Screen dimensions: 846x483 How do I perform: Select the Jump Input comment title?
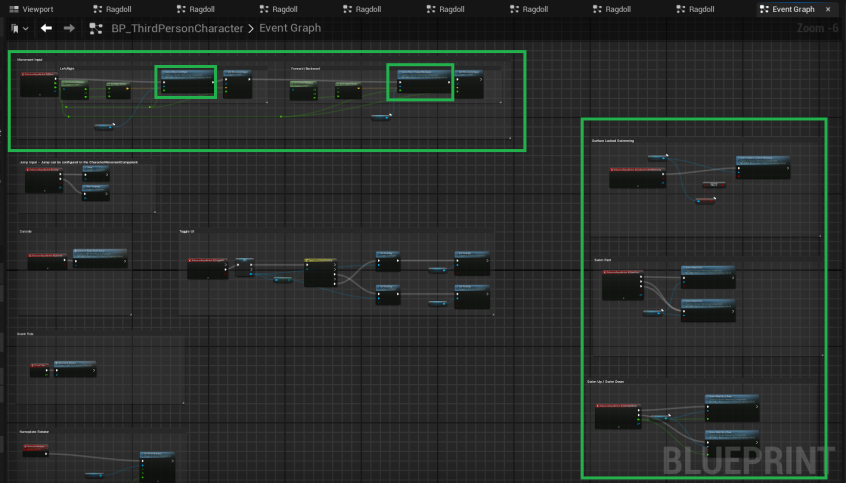pyautogui.click(x=79, y=162)
